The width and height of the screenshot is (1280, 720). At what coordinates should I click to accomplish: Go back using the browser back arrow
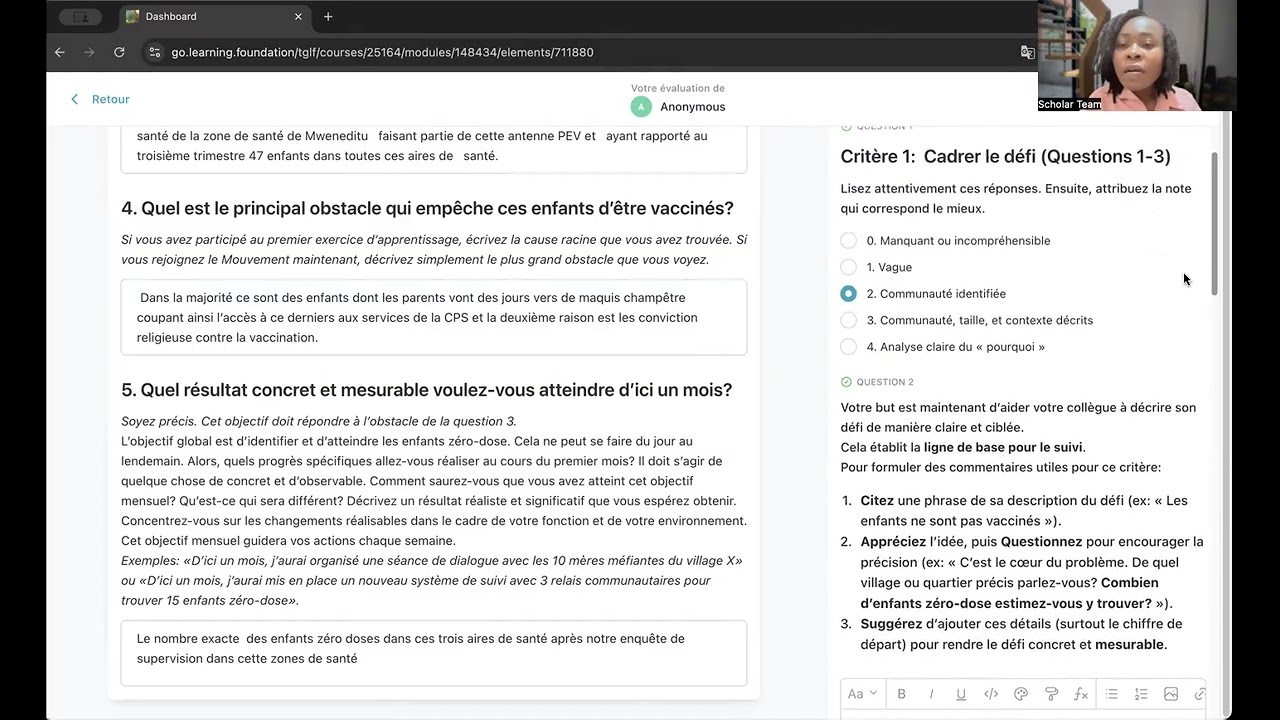click(x=60, y=52)
